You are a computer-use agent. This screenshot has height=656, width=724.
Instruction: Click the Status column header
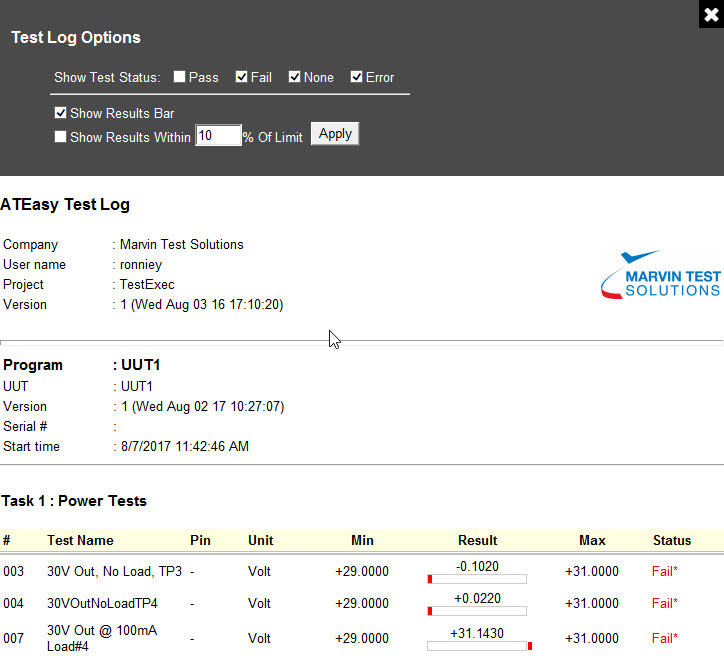[x=671, y=540]
